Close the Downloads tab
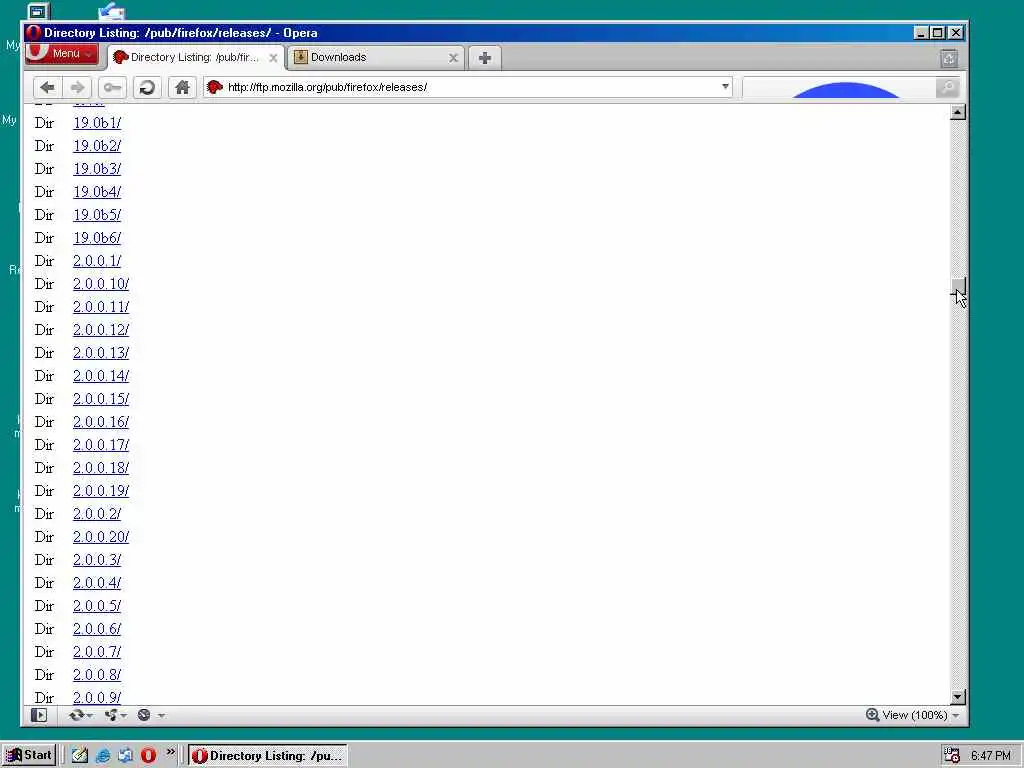1024x768 pixels. (453, 57)
